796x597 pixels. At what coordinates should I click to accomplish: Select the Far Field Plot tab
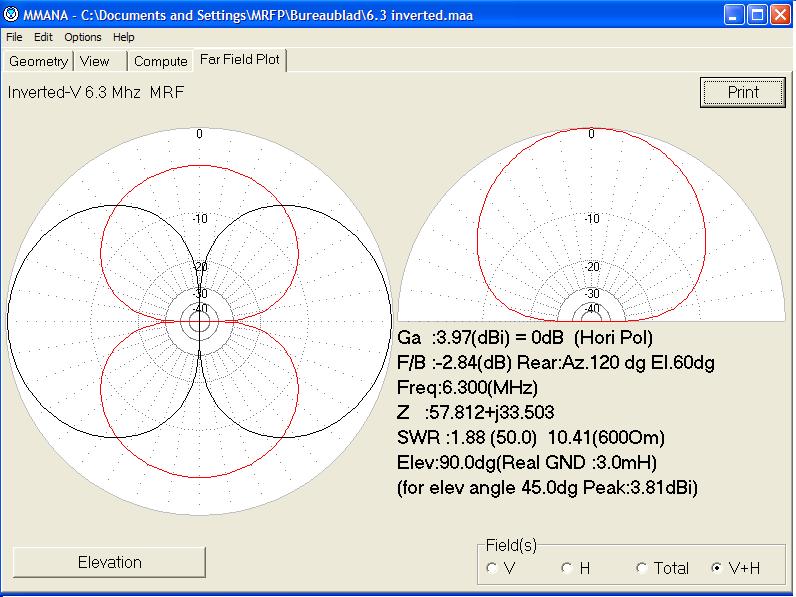click(241, 60)
